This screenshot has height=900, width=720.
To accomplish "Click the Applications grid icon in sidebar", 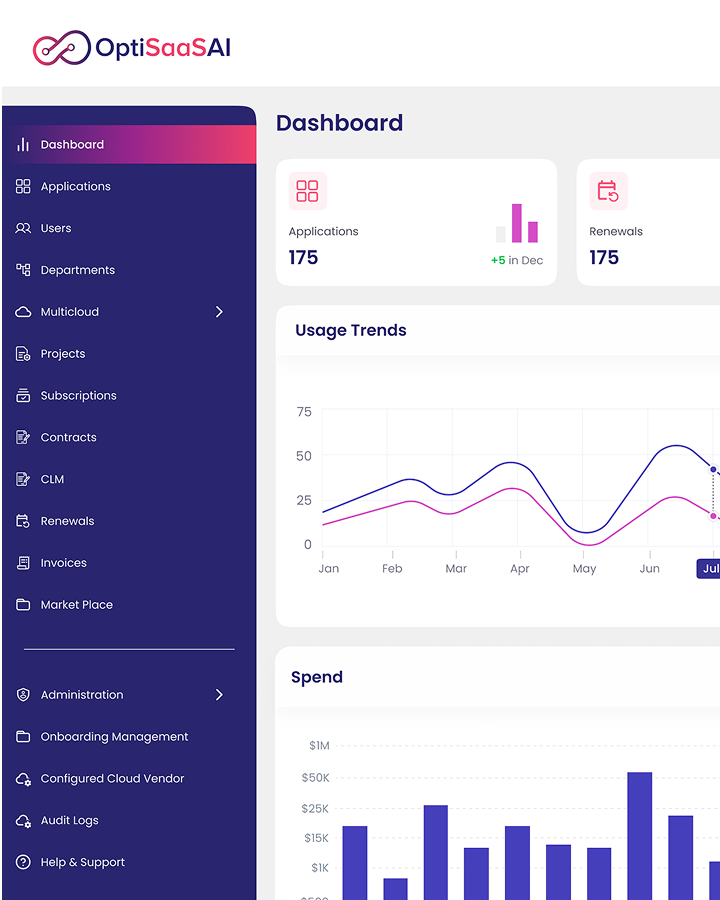I will (23, 186).
